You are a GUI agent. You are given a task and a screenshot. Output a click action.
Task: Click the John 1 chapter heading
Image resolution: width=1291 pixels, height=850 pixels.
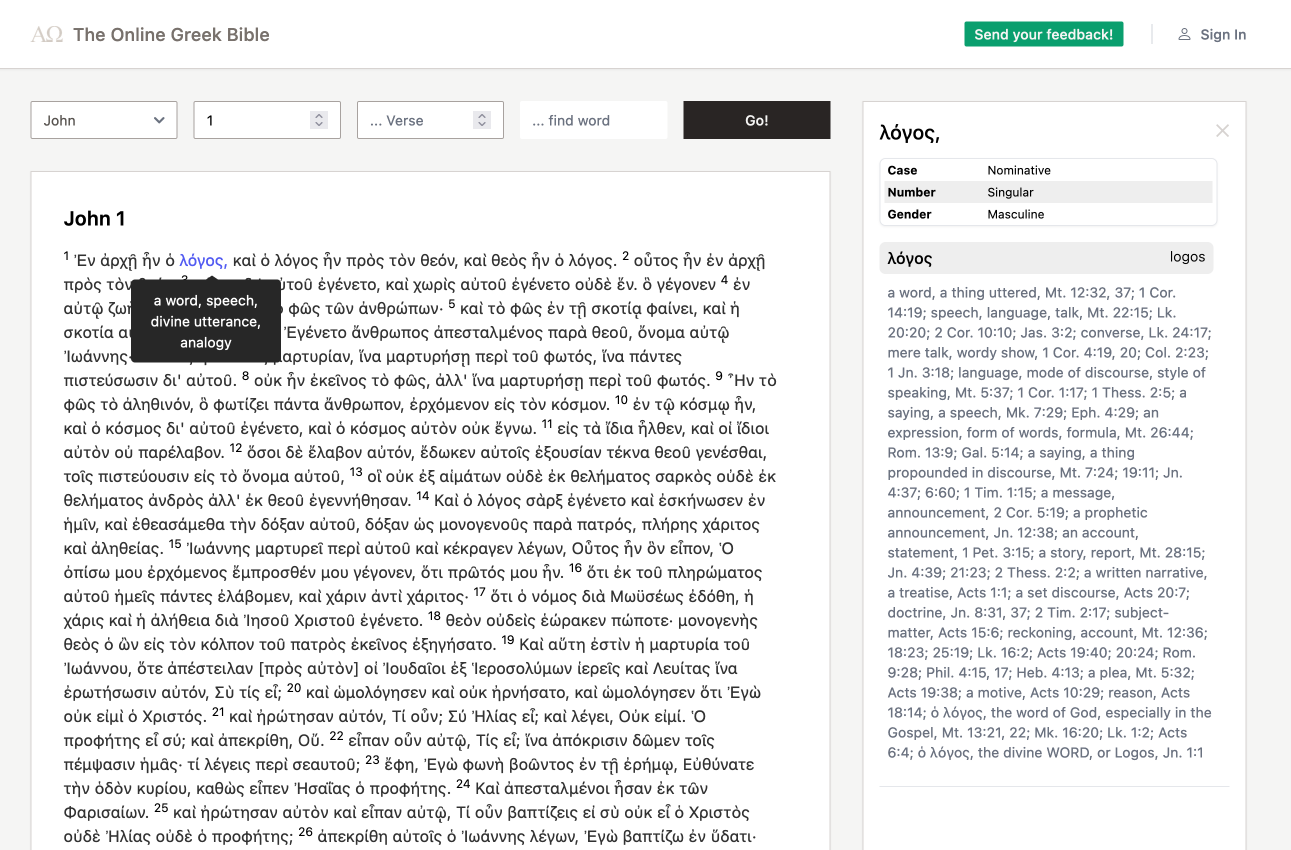pos(95,218)
